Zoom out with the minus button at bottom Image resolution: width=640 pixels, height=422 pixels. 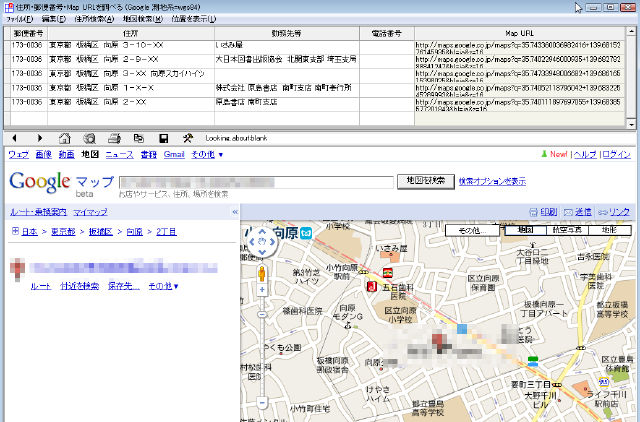tap(262, 402)
